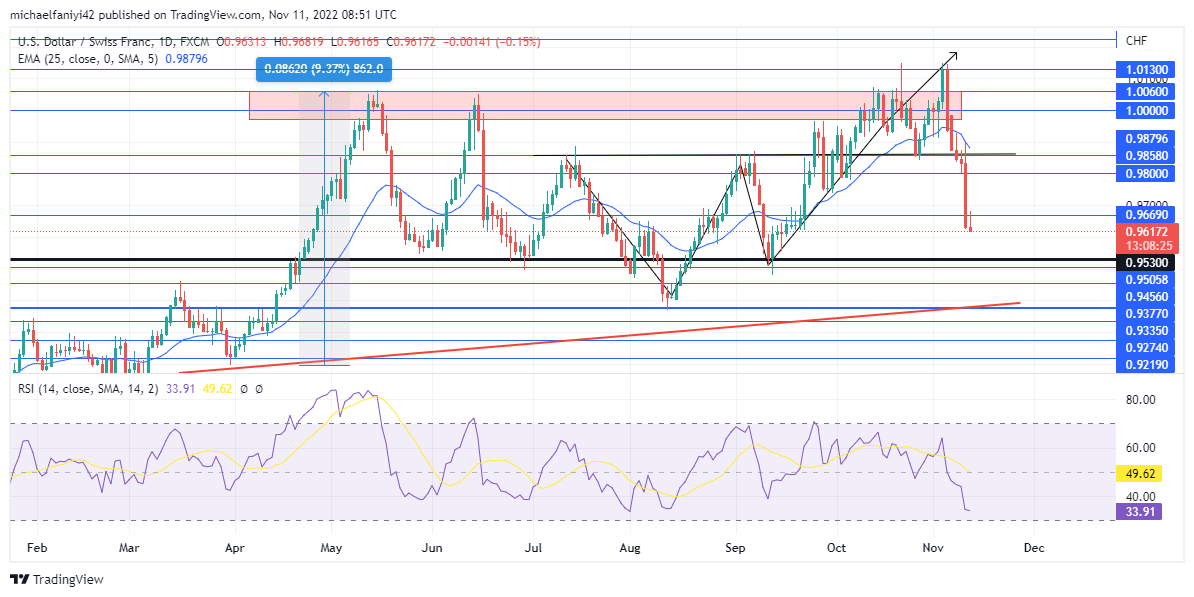Click the Apr label on the time axis

[x=235, y=547]
